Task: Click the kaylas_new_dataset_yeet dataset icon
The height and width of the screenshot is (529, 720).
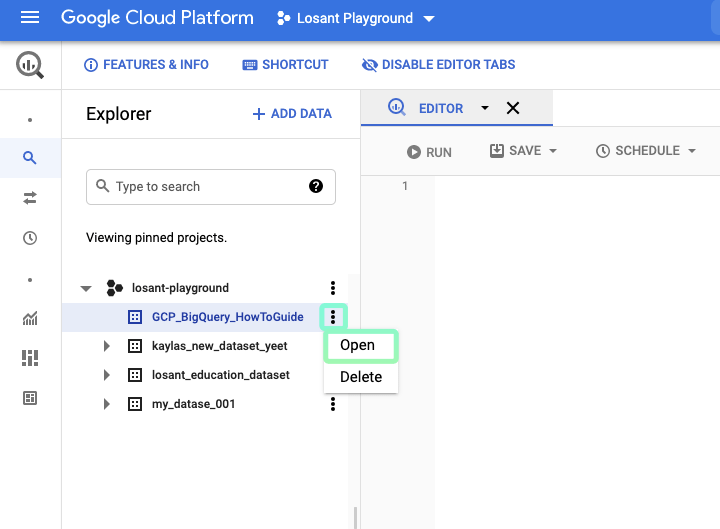Action: (x=135, y=346)
